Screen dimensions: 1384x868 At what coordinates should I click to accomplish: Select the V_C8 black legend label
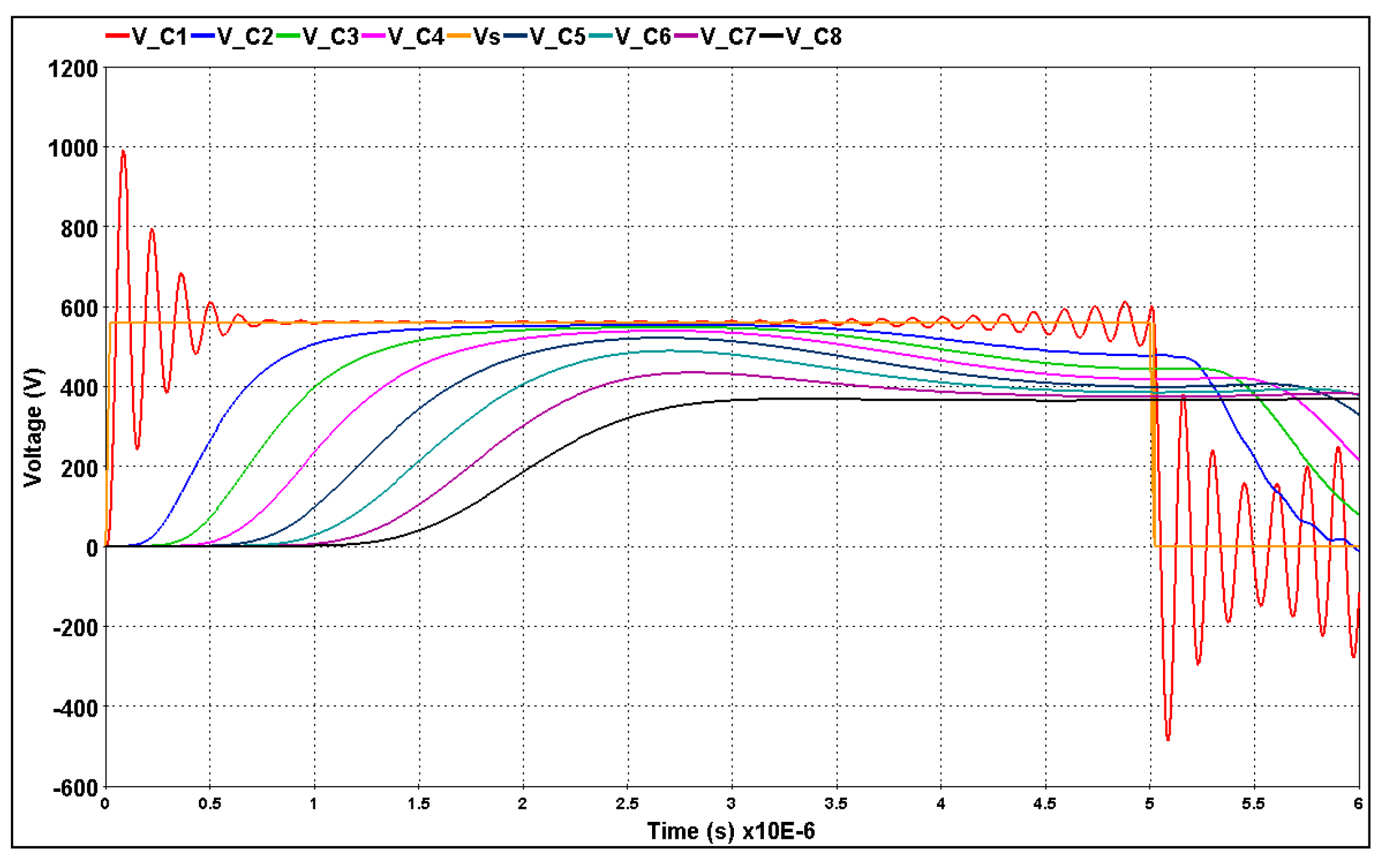(x=813, y=37)
